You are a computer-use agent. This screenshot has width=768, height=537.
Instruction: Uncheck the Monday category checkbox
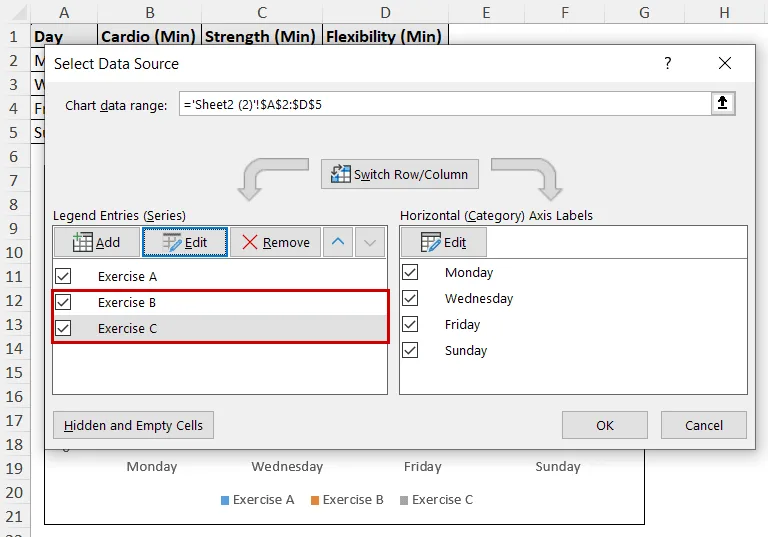(410, 272)
